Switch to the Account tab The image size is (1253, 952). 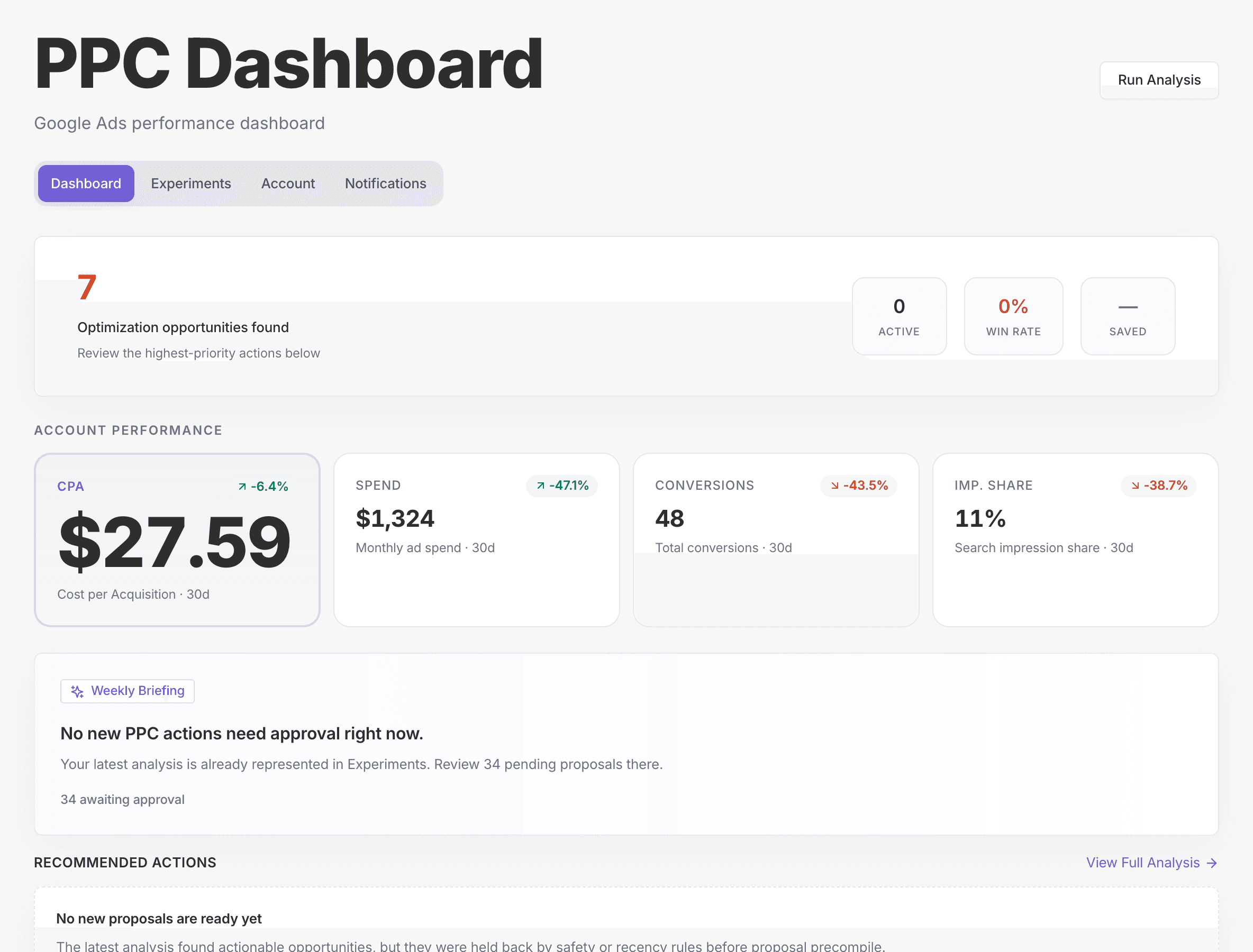pyautogui.click(x=288, y=183)
